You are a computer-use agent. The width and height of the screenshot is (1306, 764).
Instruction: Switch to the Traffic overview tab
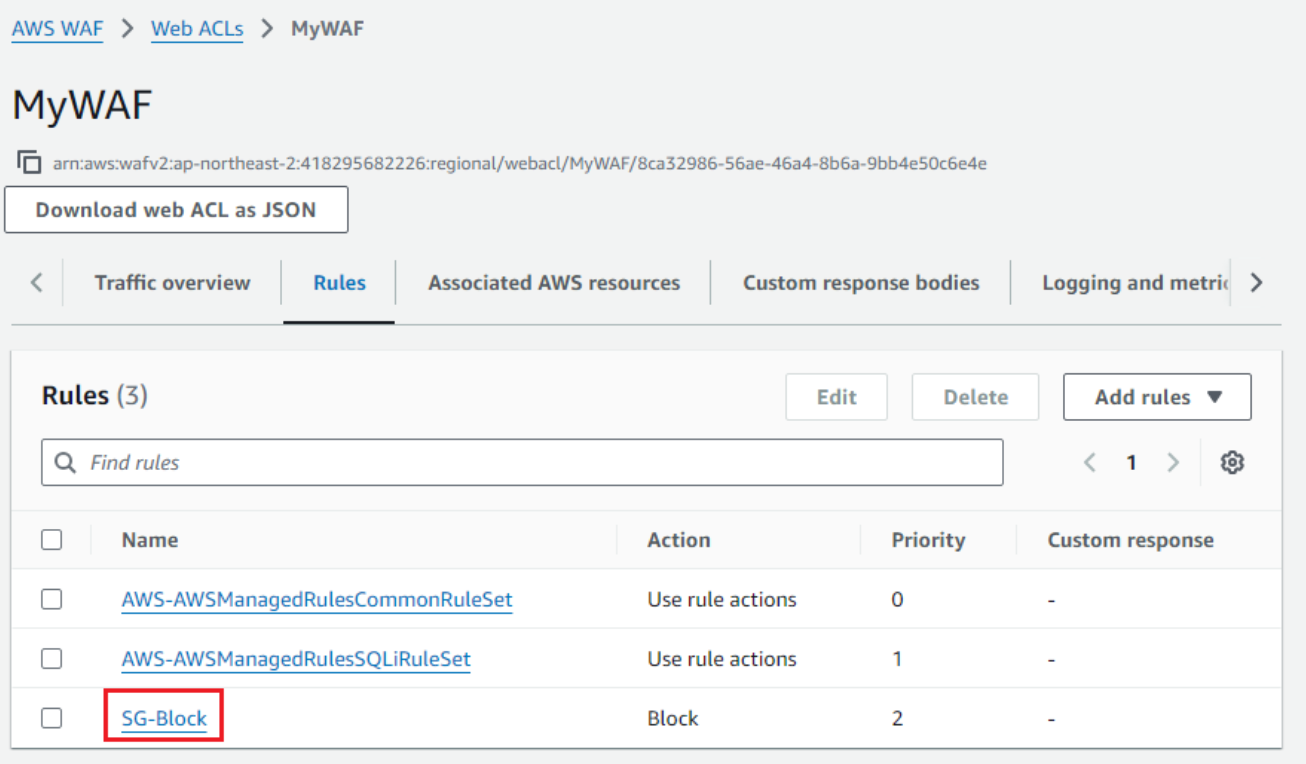[172, 283]
